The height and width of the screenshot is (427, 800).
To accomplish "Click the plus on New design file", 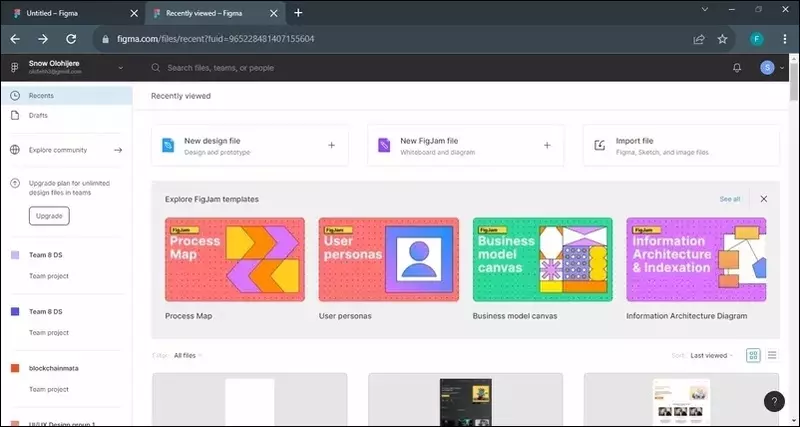I will [x=331, y=145].
